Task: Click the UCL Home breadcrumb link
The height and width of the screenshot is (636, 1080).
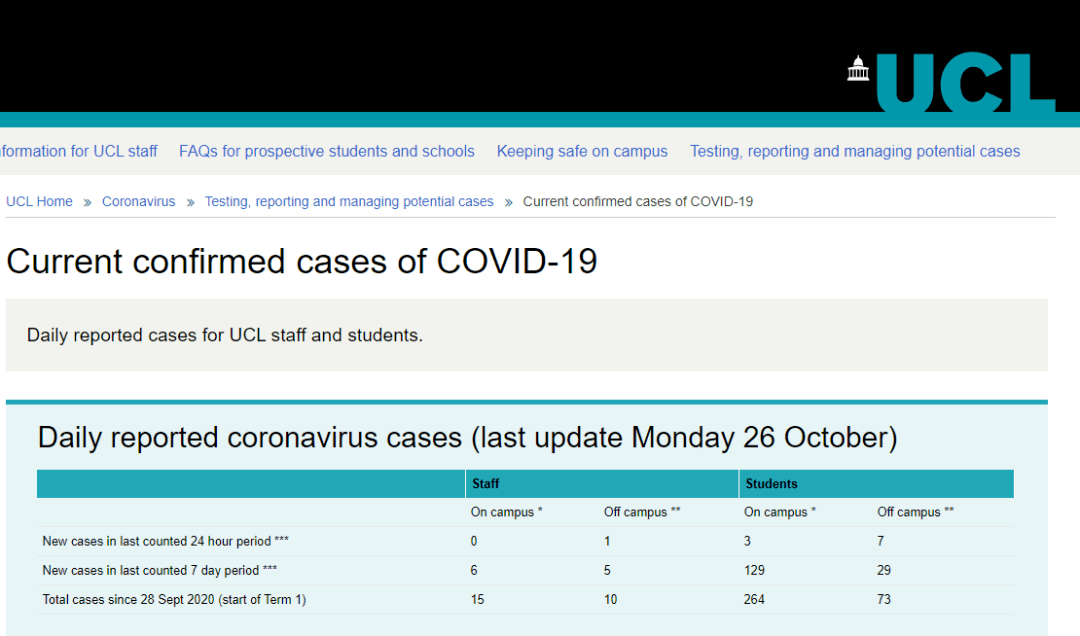Action: [39, 202]
